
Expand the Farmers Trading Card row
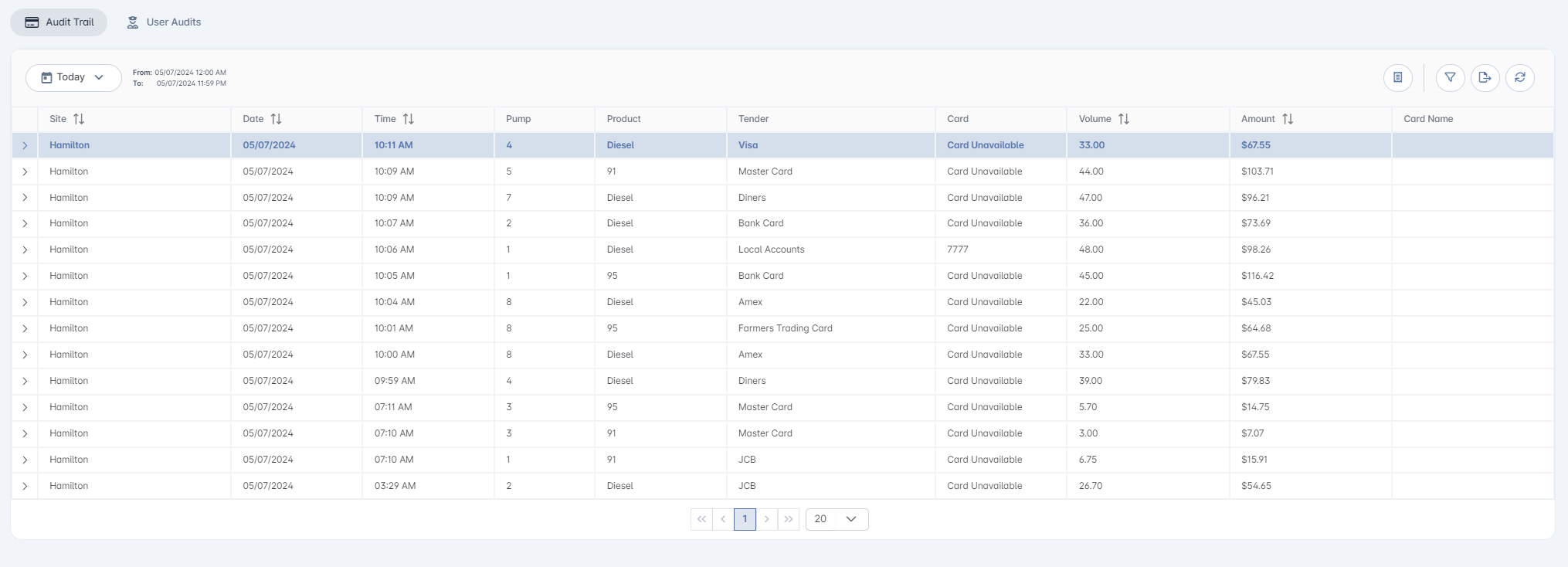coord(25,328)
